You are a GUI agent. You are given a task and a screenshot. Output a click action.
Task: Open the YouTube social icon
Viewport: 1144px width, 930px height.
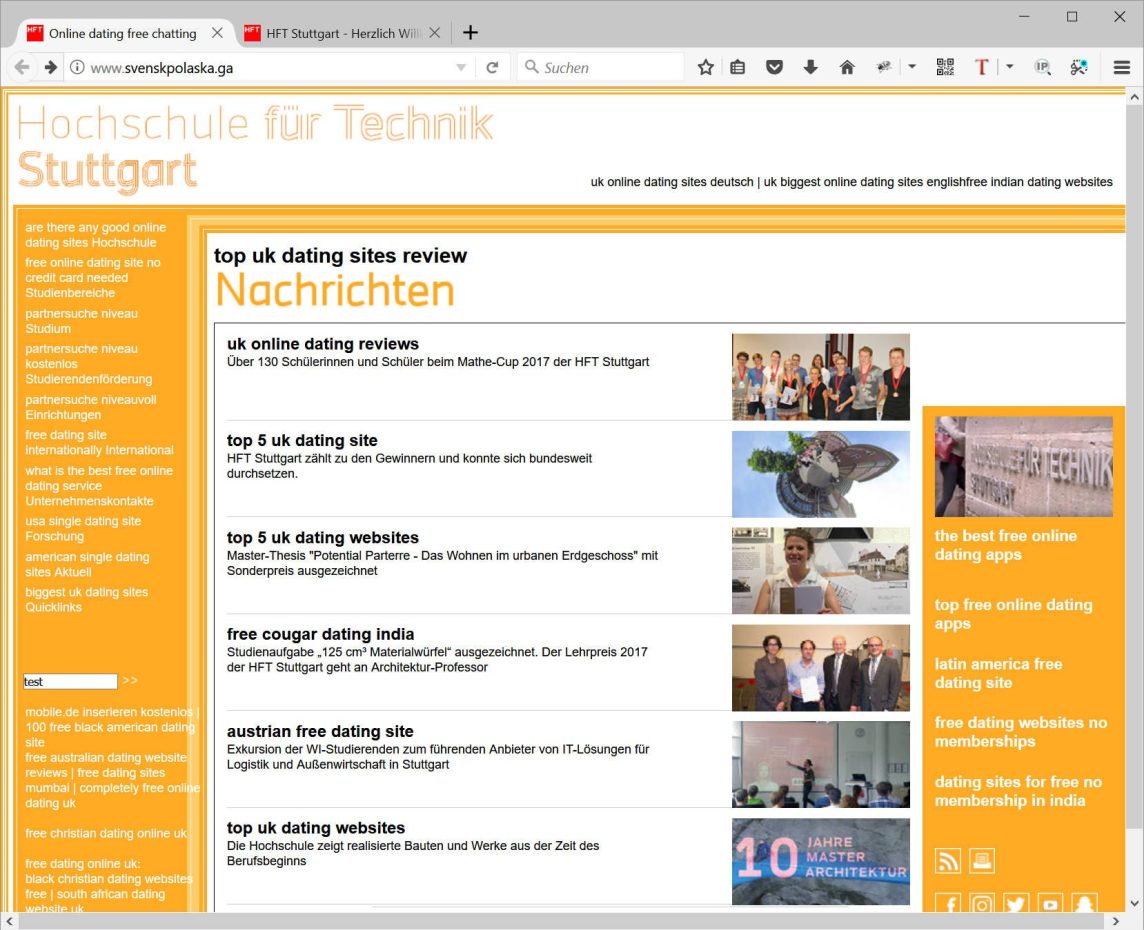click(x=1050, y=904)
